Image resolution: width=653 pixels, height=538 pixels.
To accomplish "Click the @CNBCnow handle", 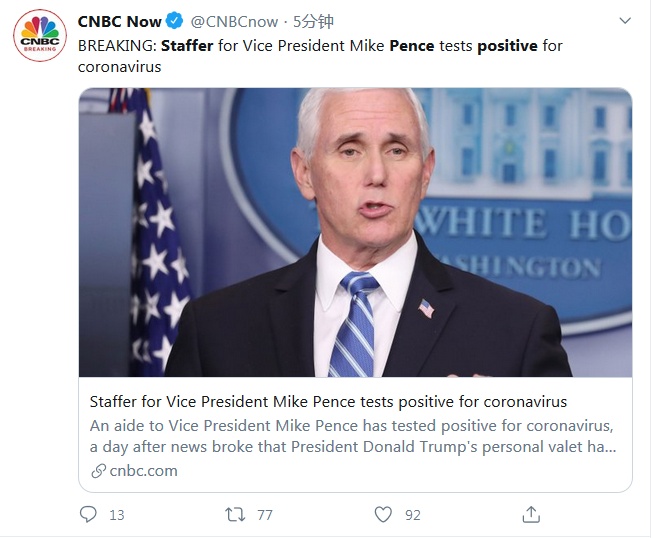I will click(235, 22).
